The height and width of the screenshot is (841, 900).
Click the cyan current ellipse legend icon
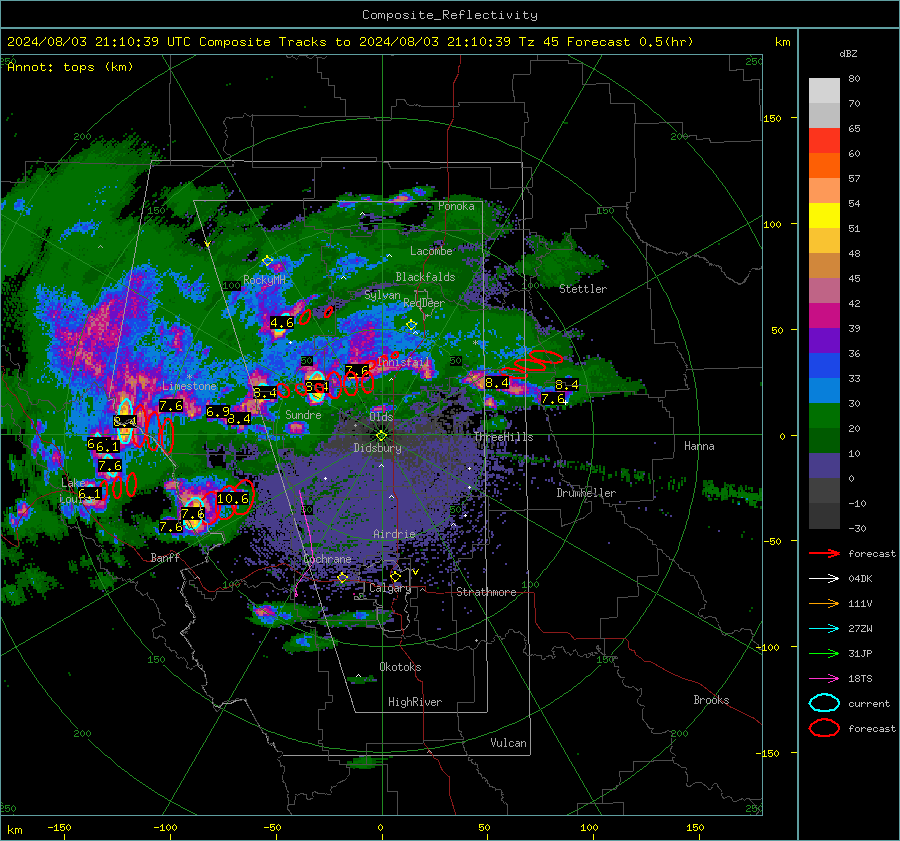(x=824, y=703)
